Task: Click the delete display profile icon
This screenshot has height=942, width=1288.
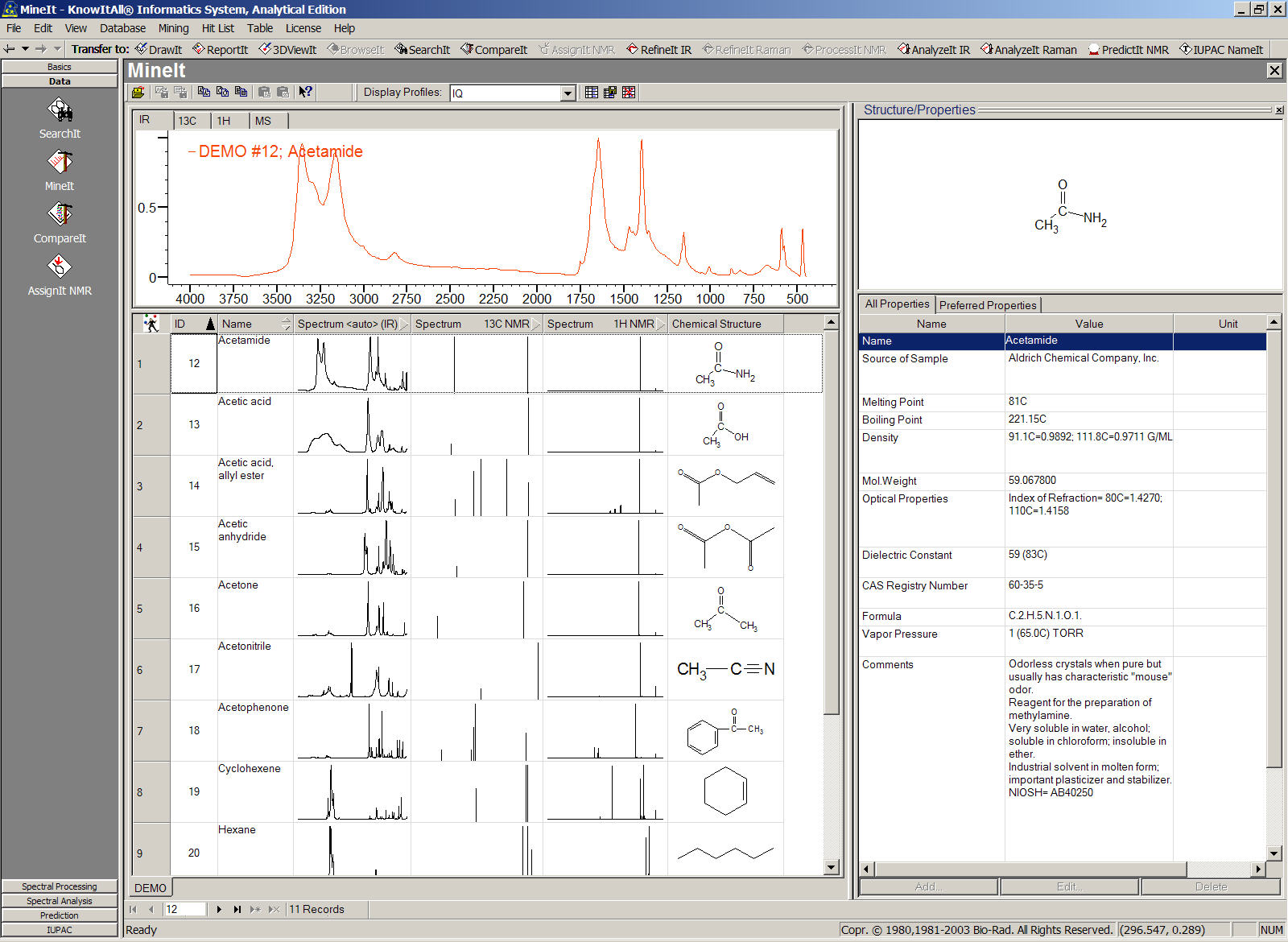Action: [629, 92]
